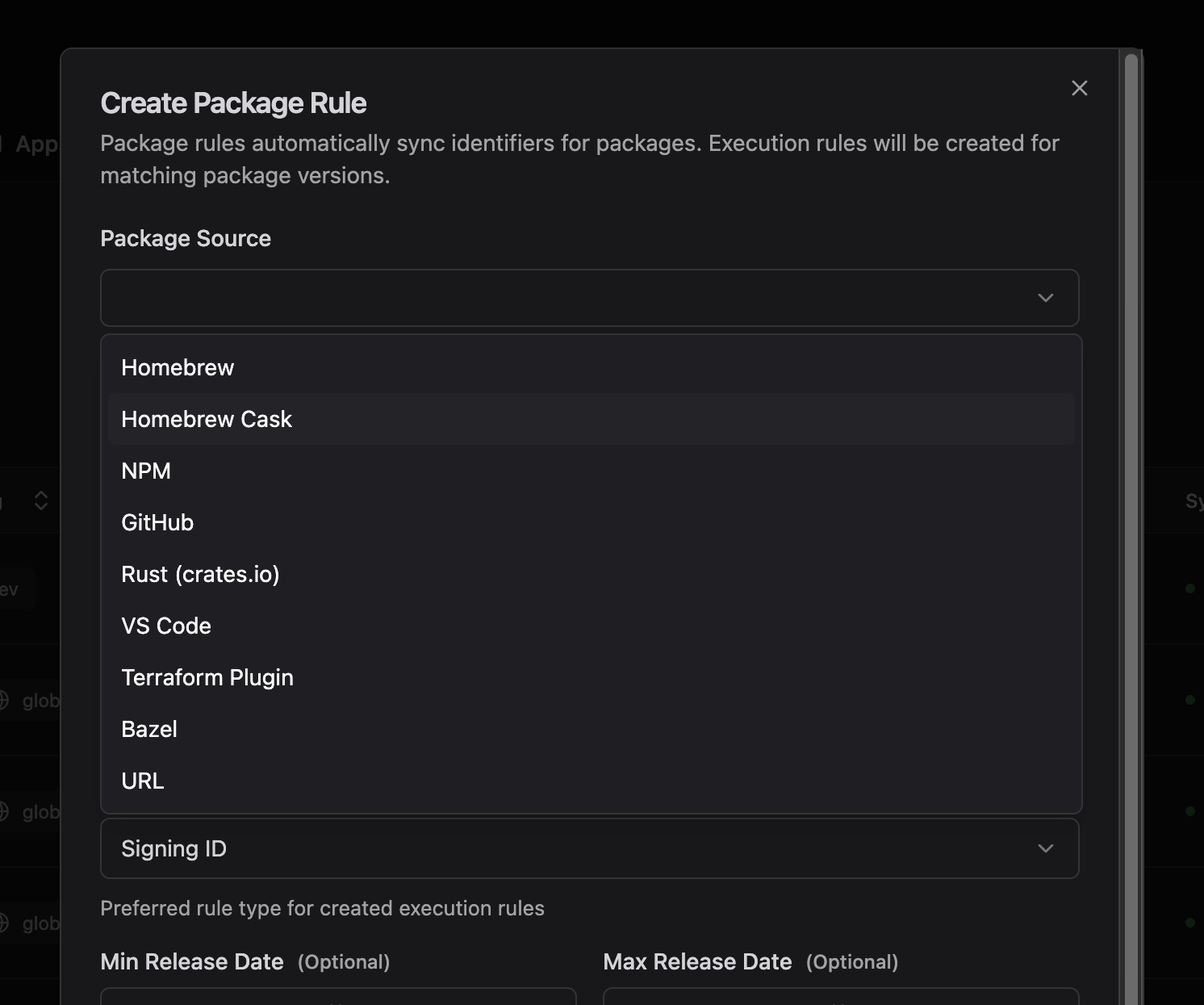
Task: Click the modal scrollbar on the right edge
Action: [1130, 484]
